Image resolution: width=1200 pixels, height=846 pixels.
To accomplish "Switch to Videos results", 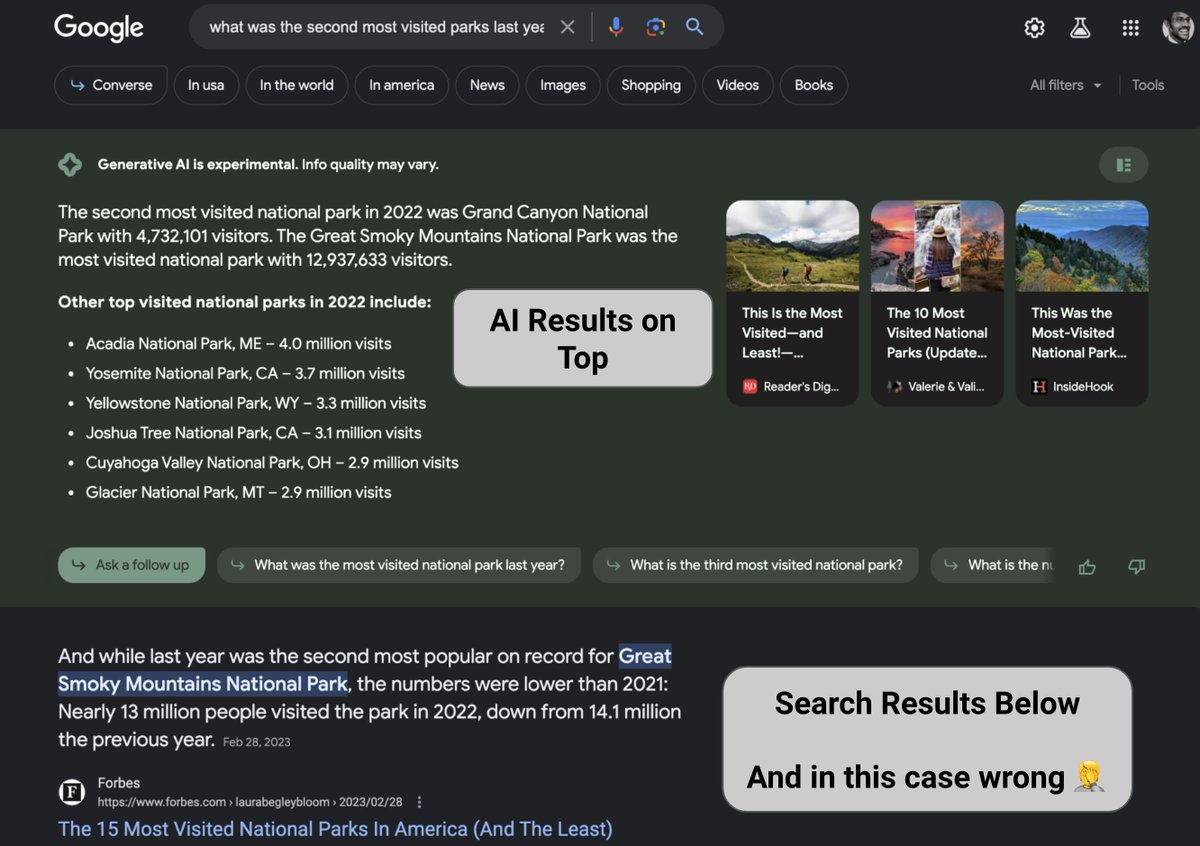I will [x=738, y=85].
